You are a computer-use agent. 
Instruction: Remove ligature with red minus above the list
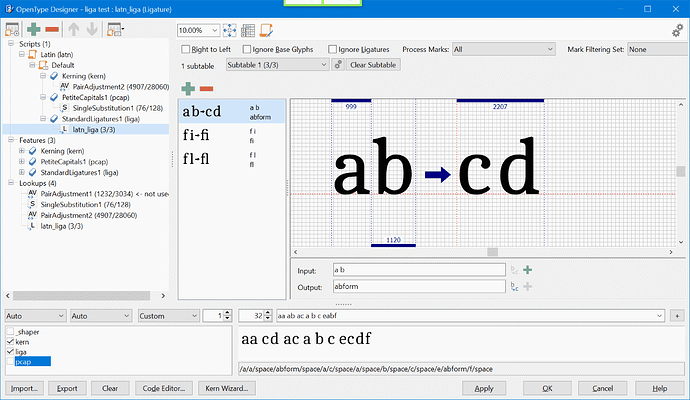[x=206, y=89]
